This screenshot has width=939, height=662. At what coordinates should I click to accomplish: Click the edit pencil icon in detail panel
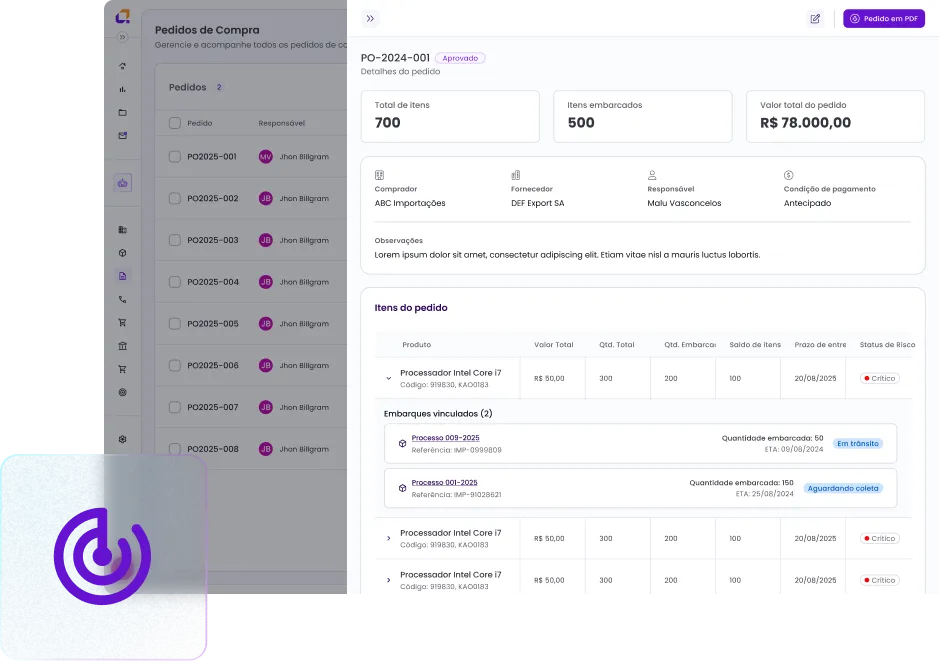pos(815,19)
